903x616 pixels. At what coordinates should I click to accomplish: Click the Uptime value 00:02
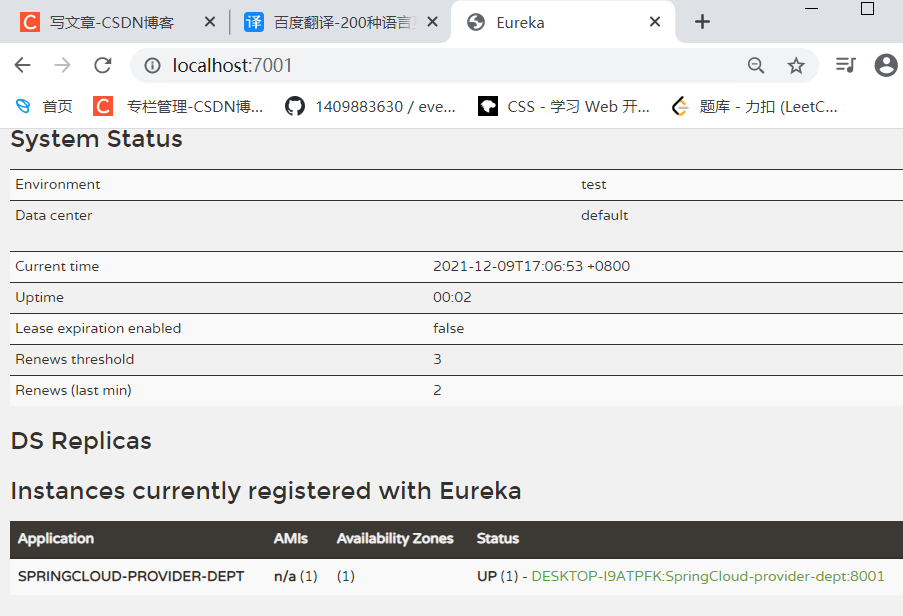[x=452, y=298]
